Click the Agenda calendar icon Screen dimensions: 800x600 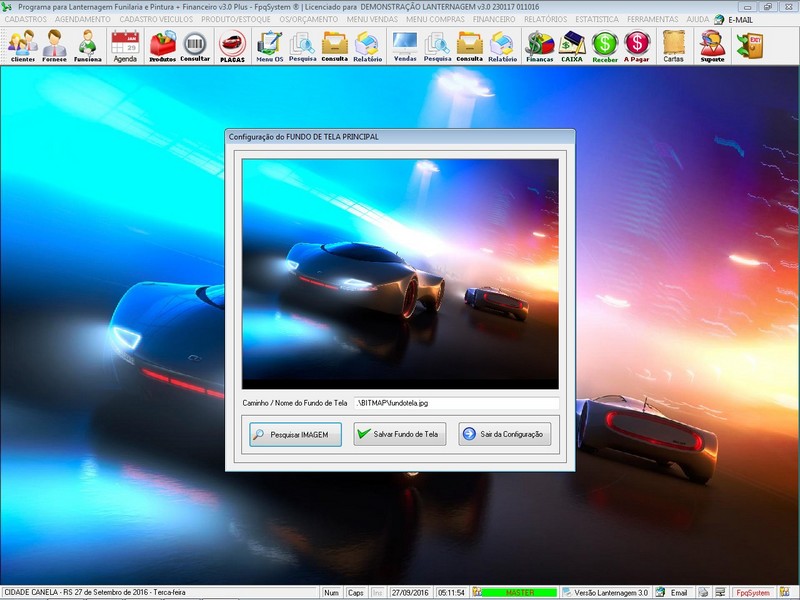(x=125, y=45)
